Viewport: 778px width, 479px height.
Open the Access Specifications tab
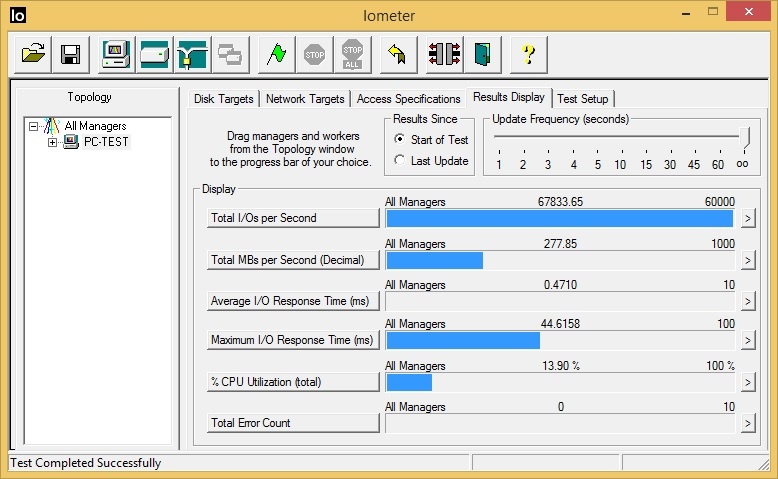(408, 99)
